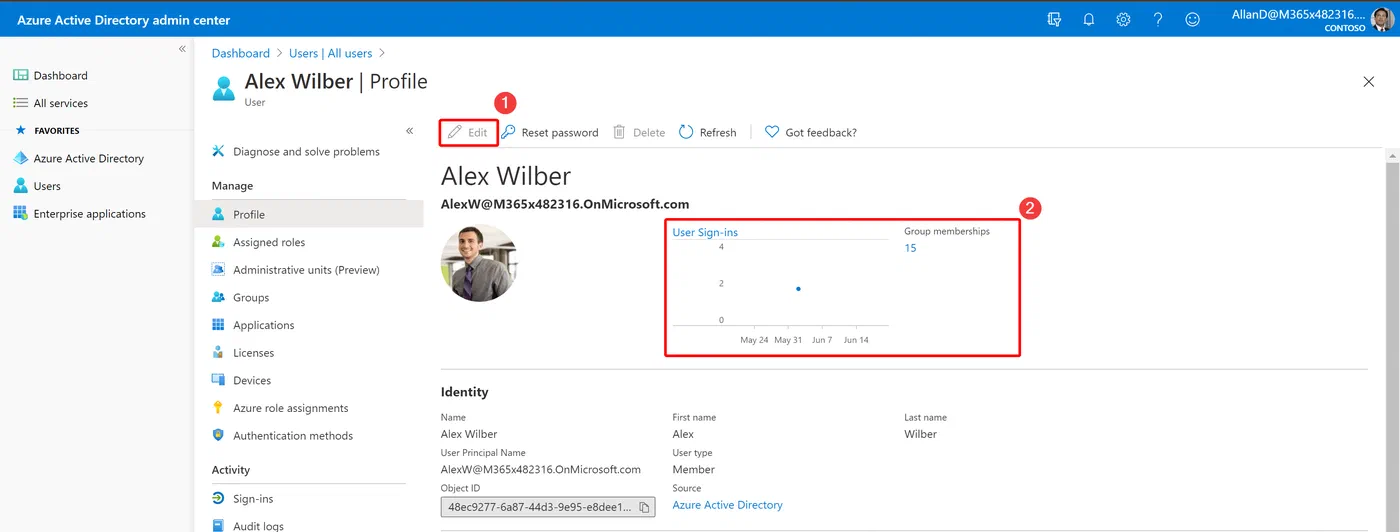Click the User Principal Name value
The image size is (1400, 532).
pos(540,469)
